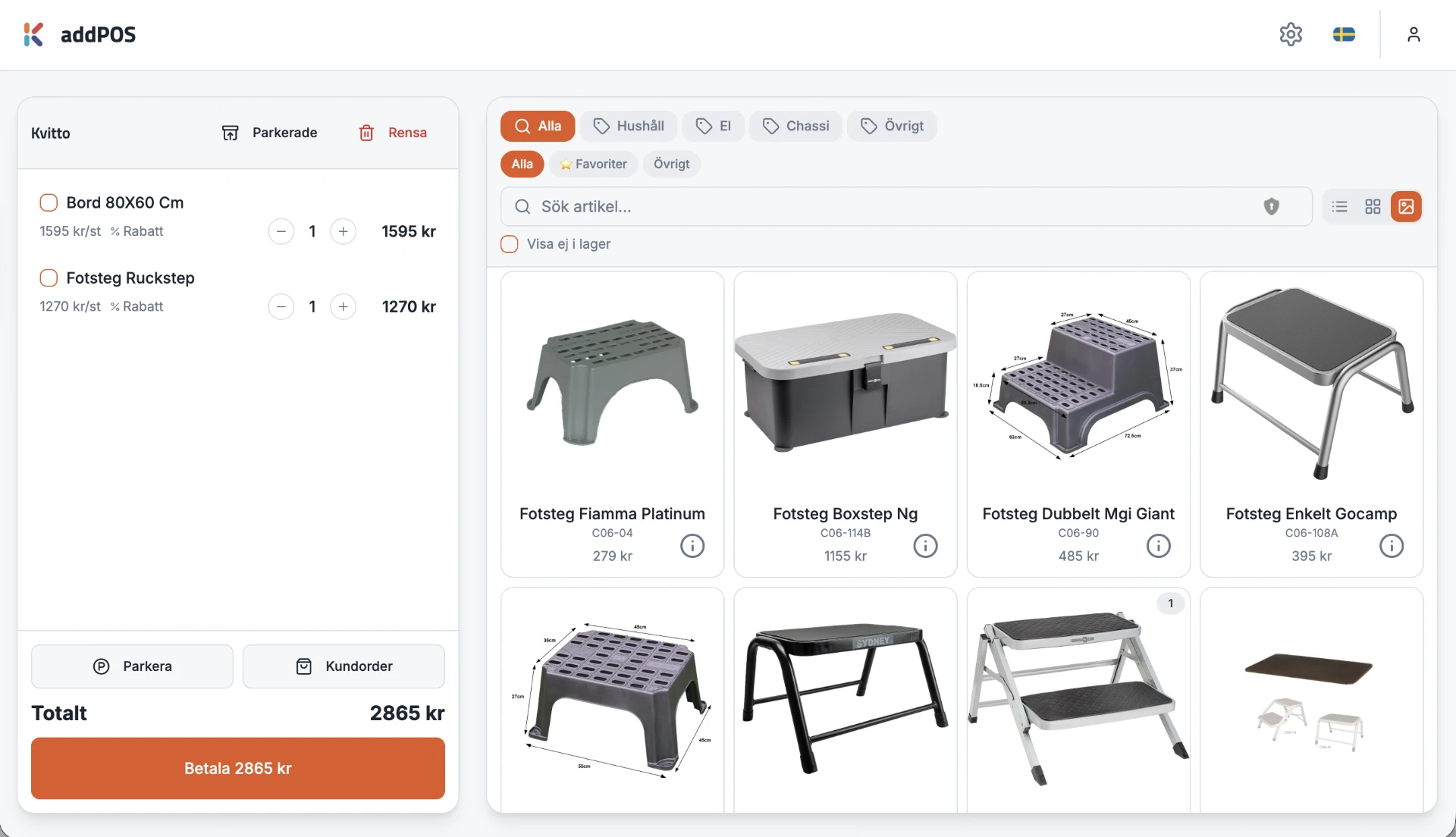Select the Bord 80X60 Cm checkbox

(49, 202)
